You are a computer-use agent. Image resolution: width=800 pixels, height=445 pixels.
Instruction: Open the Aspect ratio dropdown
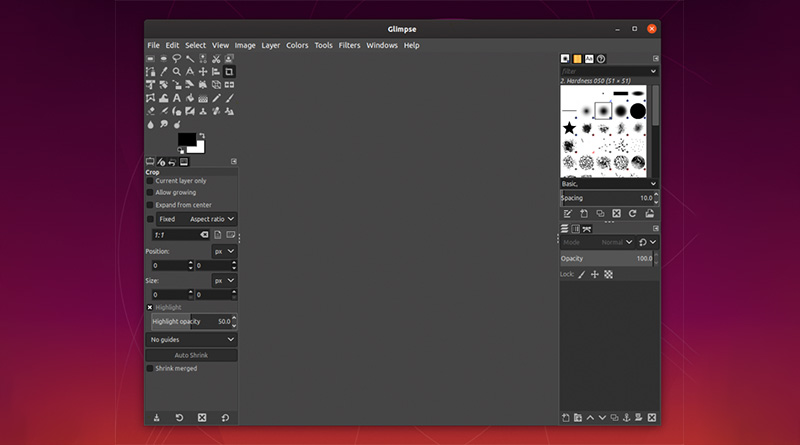coord(212,219)
